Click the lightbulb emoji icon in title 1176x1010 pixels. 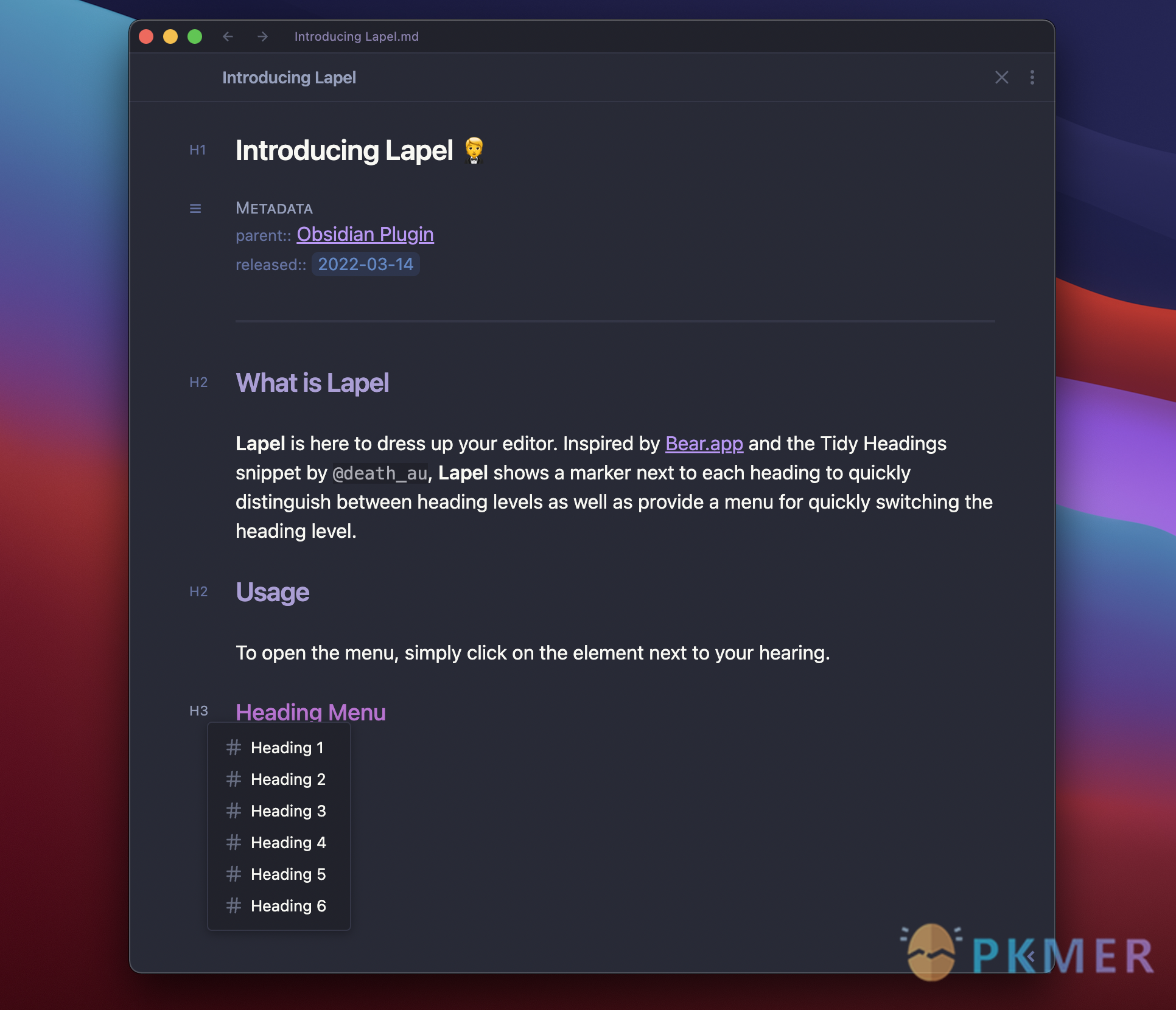coord(474,150)
